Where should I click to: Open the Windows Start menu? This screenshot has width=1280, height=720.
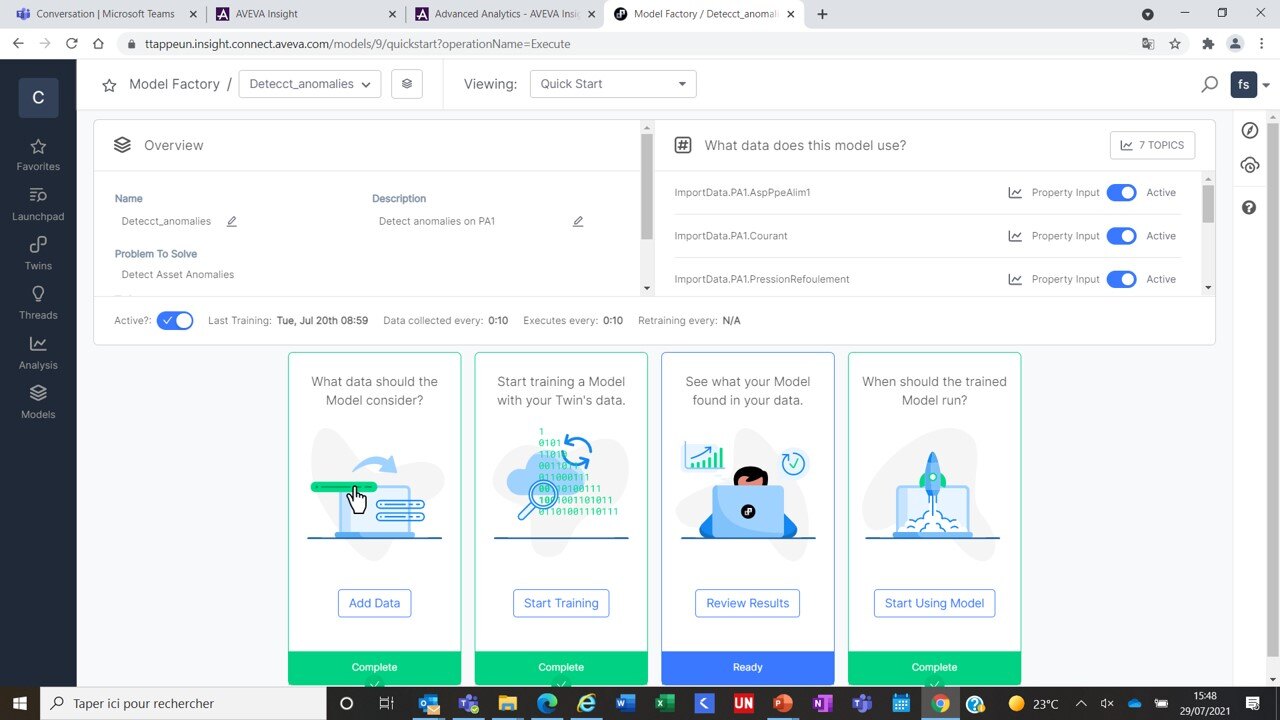19,703
